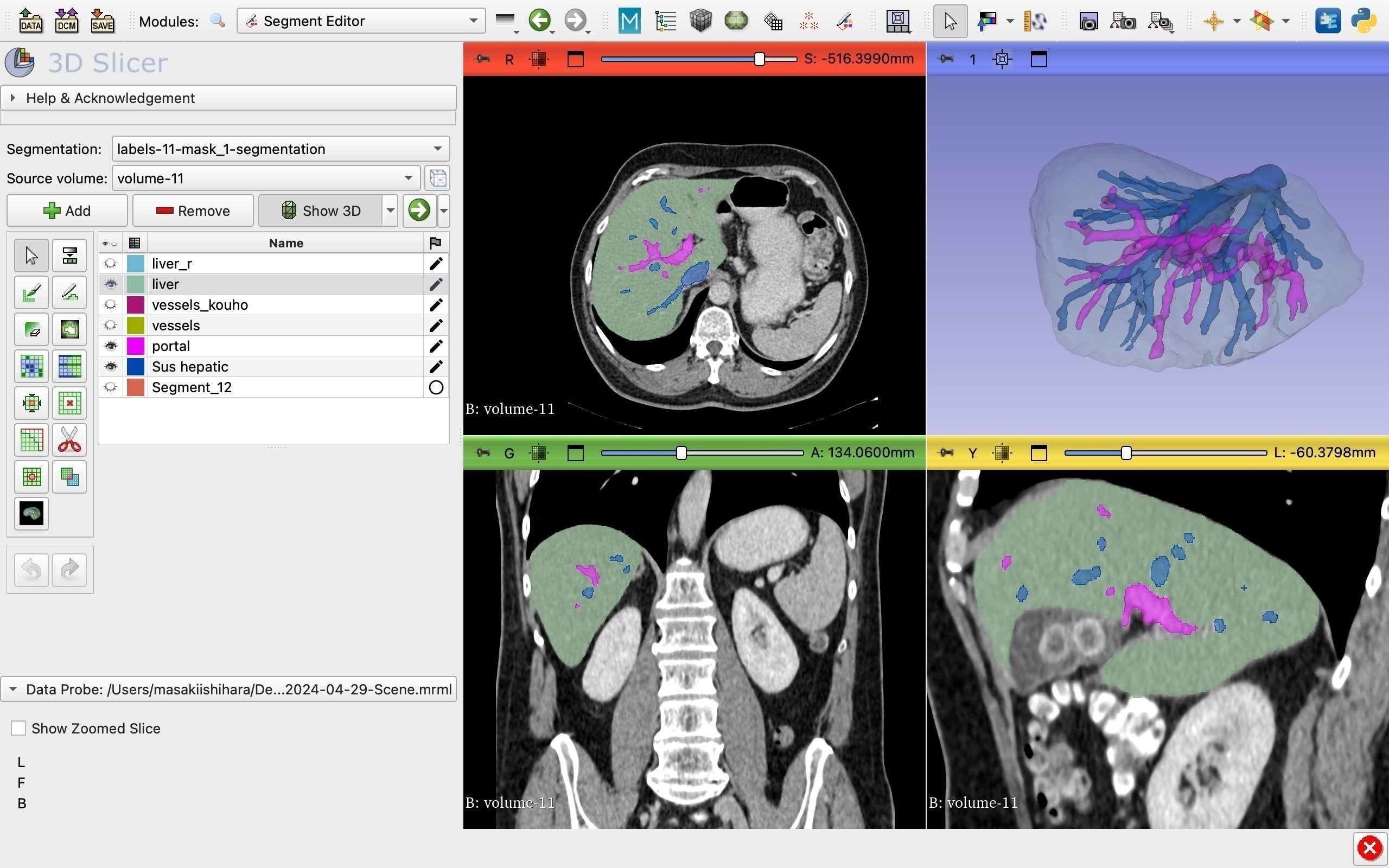The width and height of the screenshot is (1389, 868).
Task: Open the Python console
Action: click(x=1362, y=21)
